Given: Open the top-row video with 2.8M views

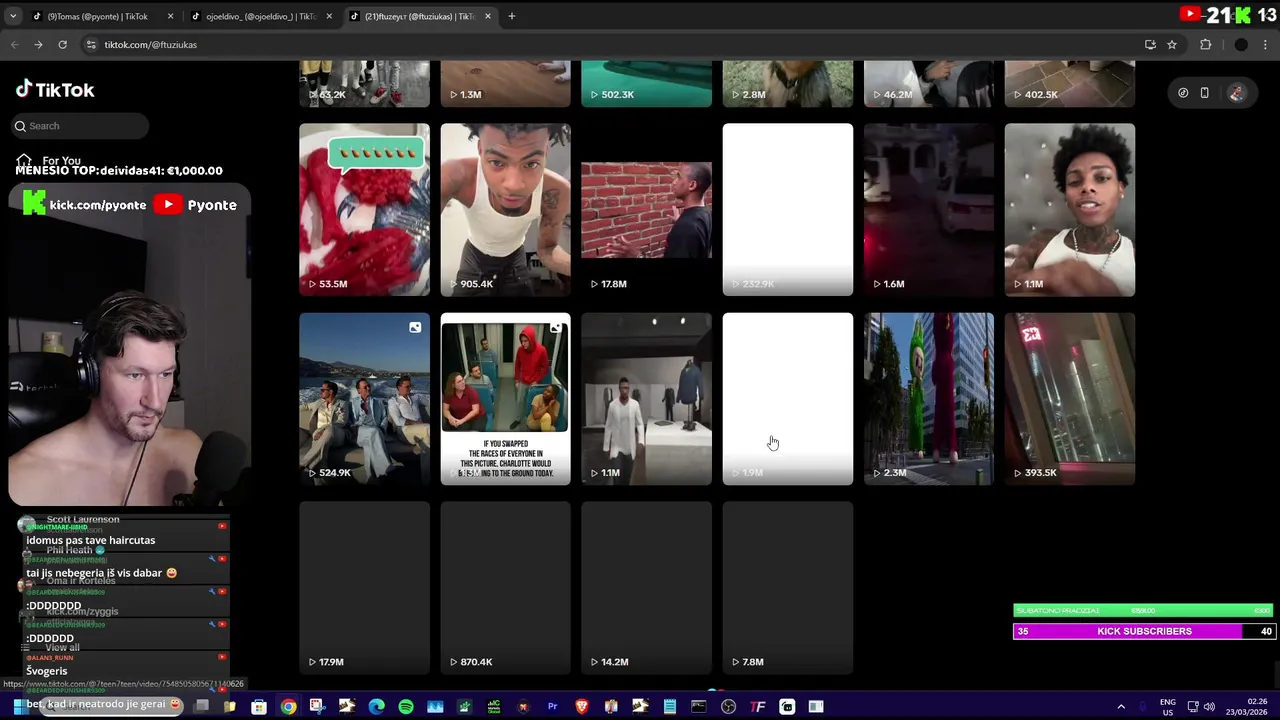Looking at the screenshot, I should (x=787, y=84).
